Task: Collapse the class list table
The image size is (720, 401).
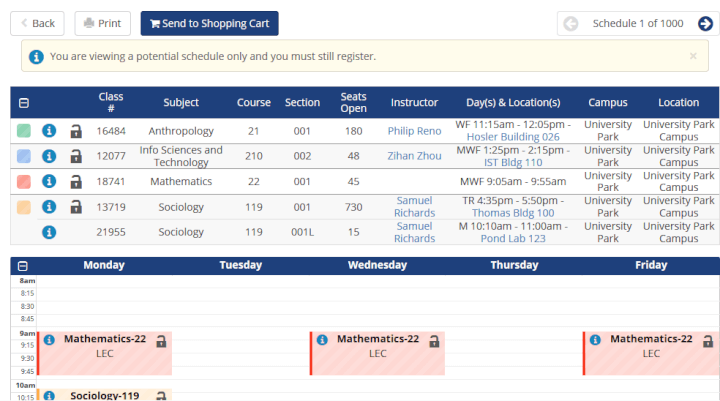Action: pyautogui.click(x=24, y=103)
